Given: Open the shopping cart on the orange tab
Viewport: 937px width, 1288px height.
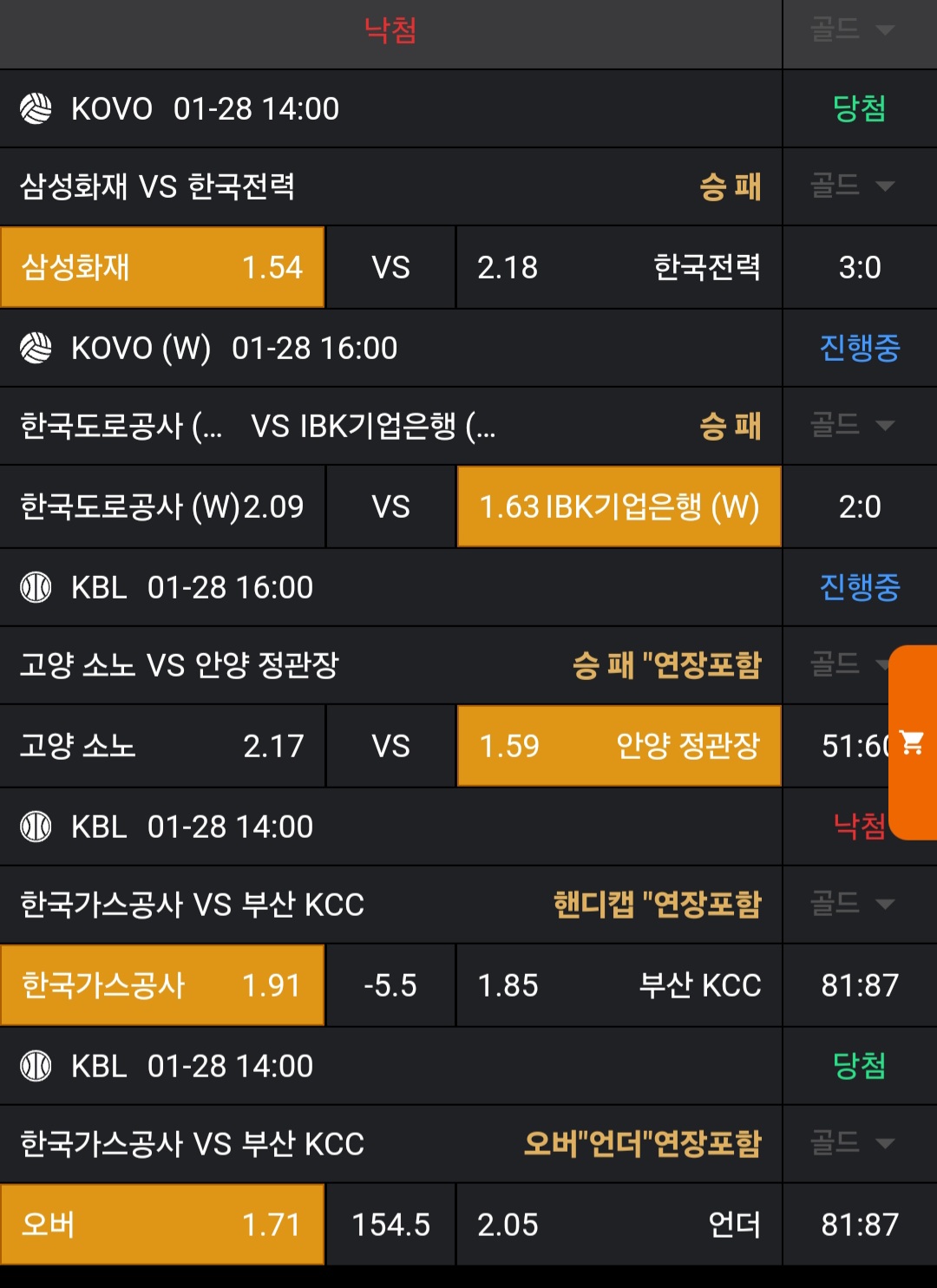Looking at the screenshot, I should (912, 742).
